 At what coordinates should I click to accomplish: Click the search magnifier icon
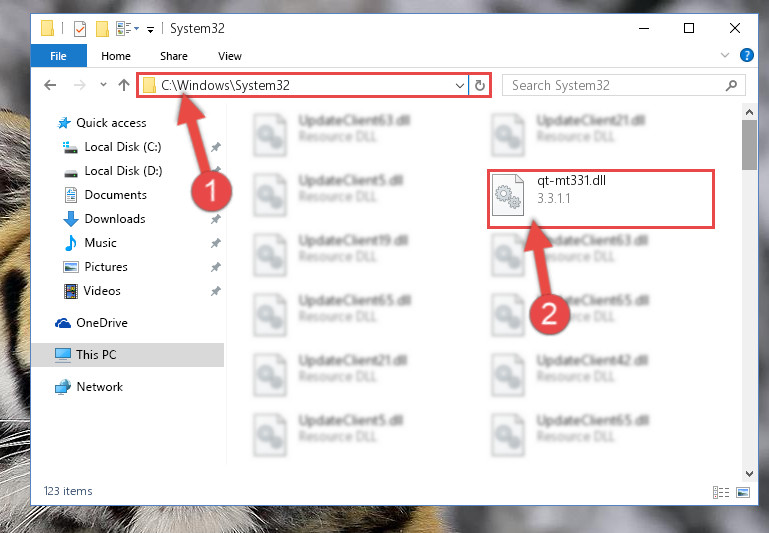[731, 85]
